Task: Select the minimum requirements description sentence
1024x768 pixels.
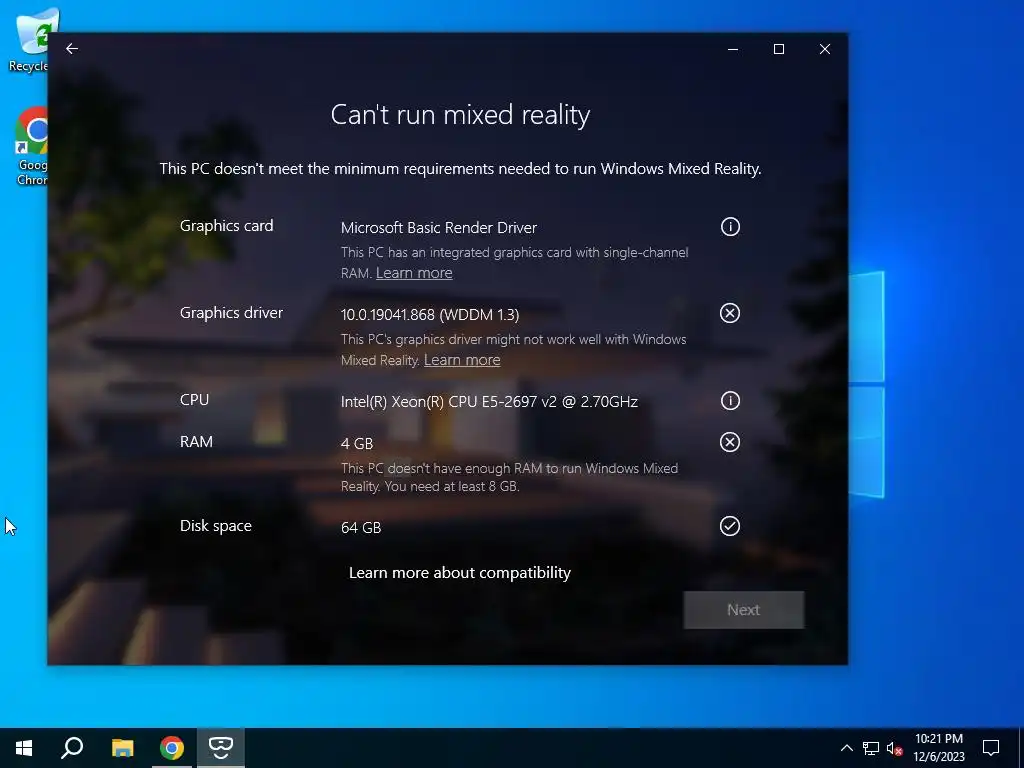Action: pos(460,169)
